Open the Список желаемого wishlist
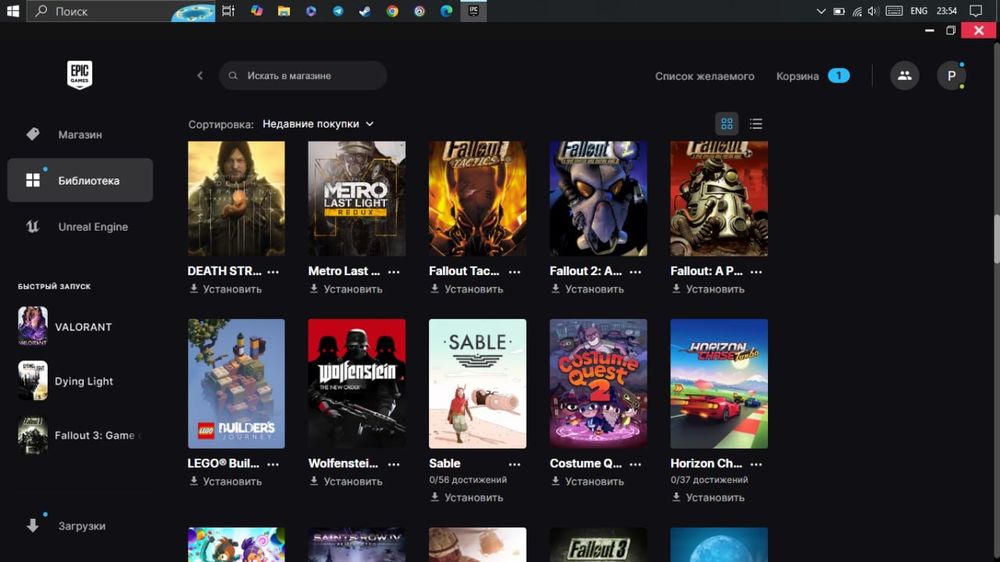This screenshot has width=1000, height=562. [704, 76]
